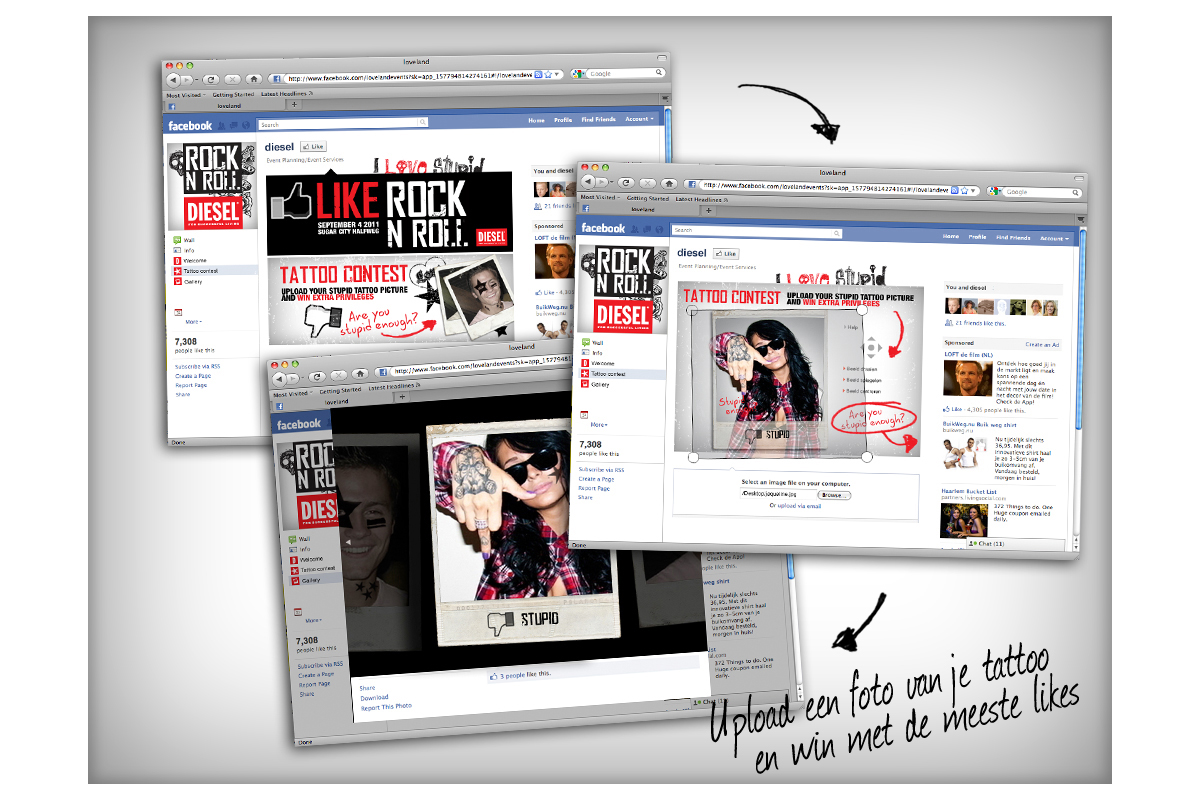This screenshot has height=799, width=1200.
Task: Expand More in right window's page sidebar
Action: tap(601, 425)
